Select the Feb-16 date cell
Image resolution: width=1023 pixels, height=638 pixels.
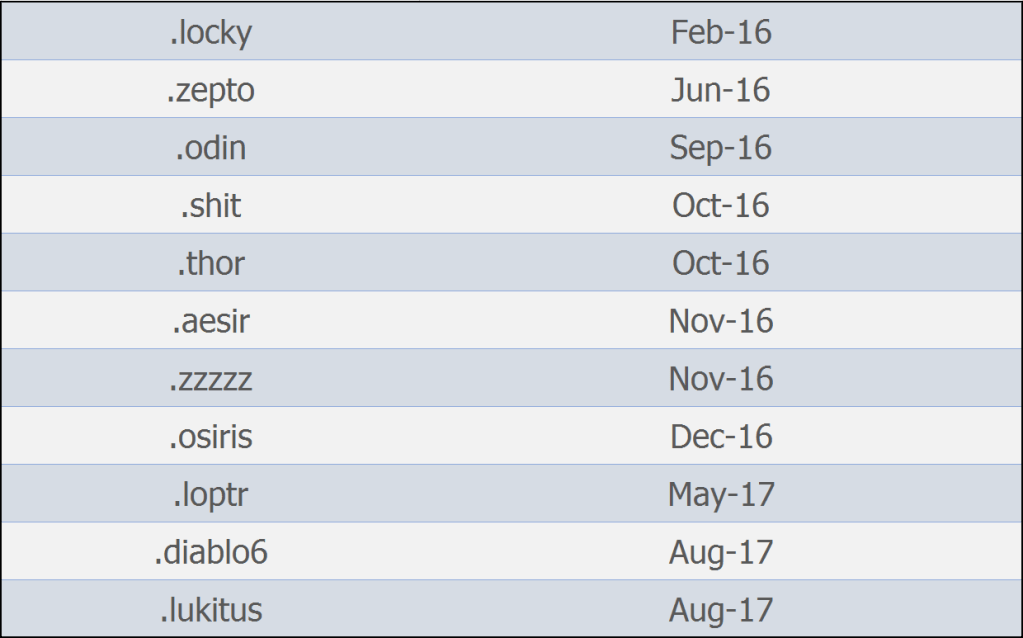[721, 33]
